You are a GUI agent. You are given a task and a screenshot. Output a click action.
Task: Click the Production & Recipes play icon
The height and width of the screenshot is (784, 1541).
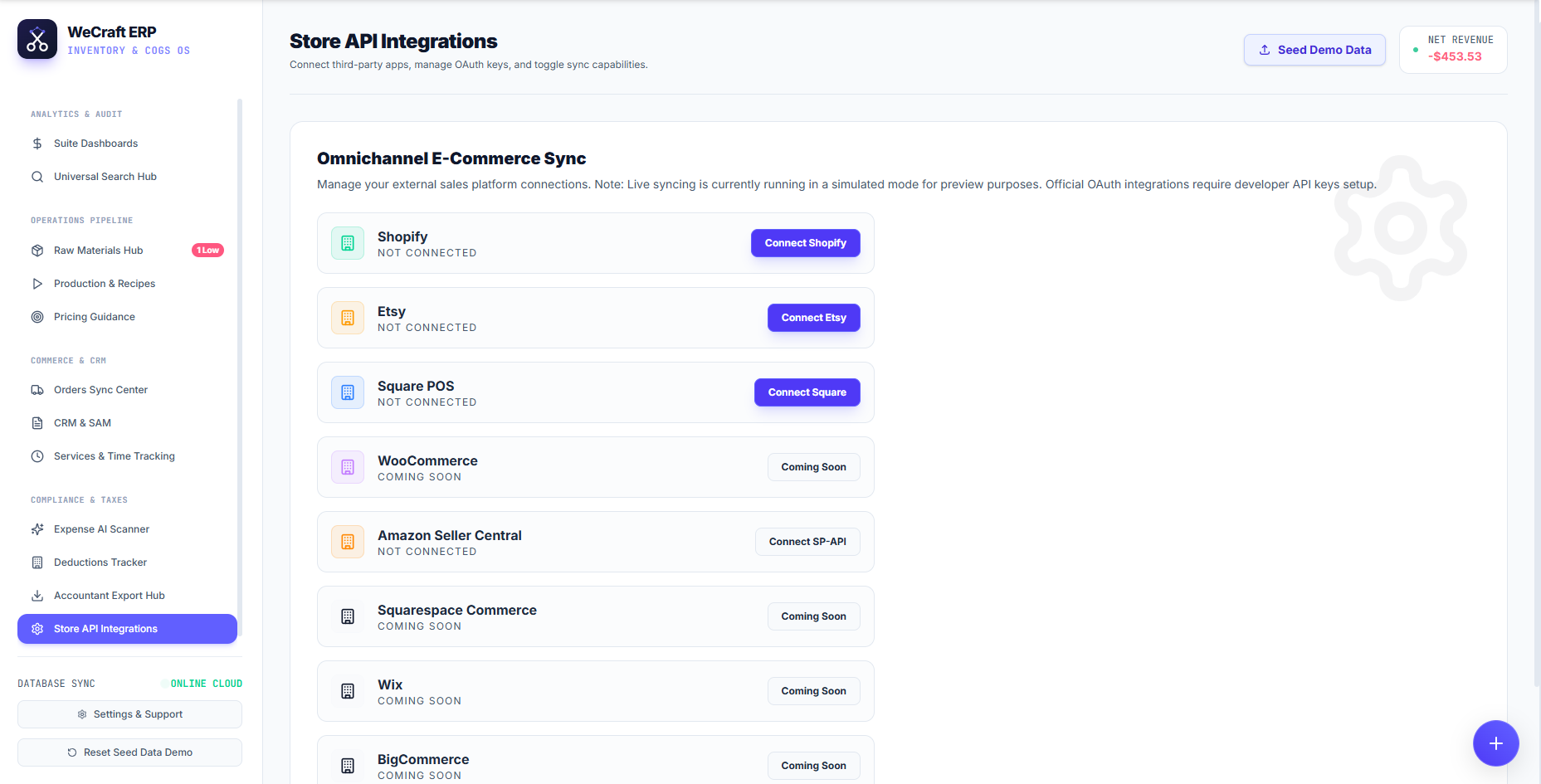pyautogui.click(x=37, y=284)
